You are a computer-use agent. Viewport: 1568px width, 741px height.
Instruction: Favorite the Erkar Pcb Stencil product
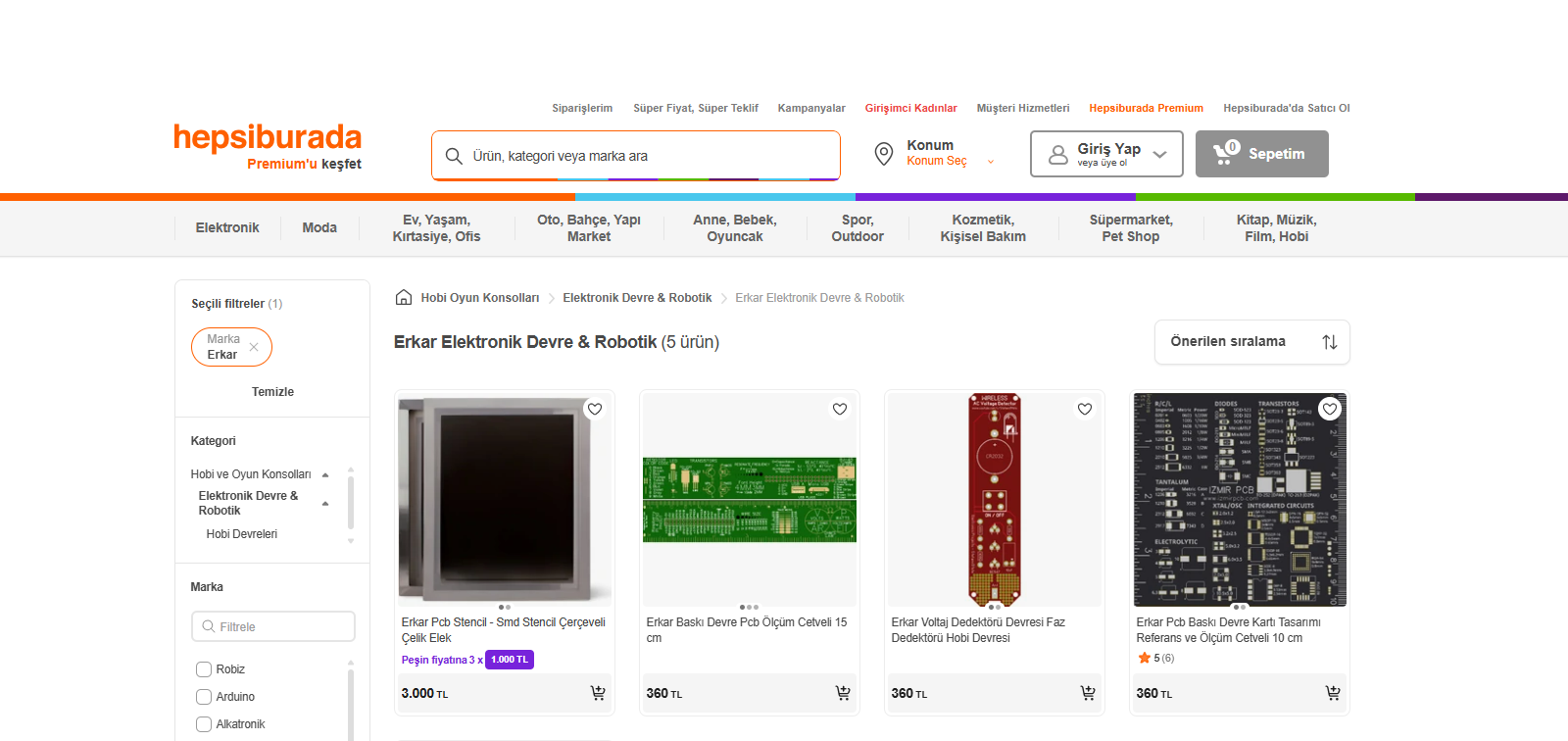595,409
